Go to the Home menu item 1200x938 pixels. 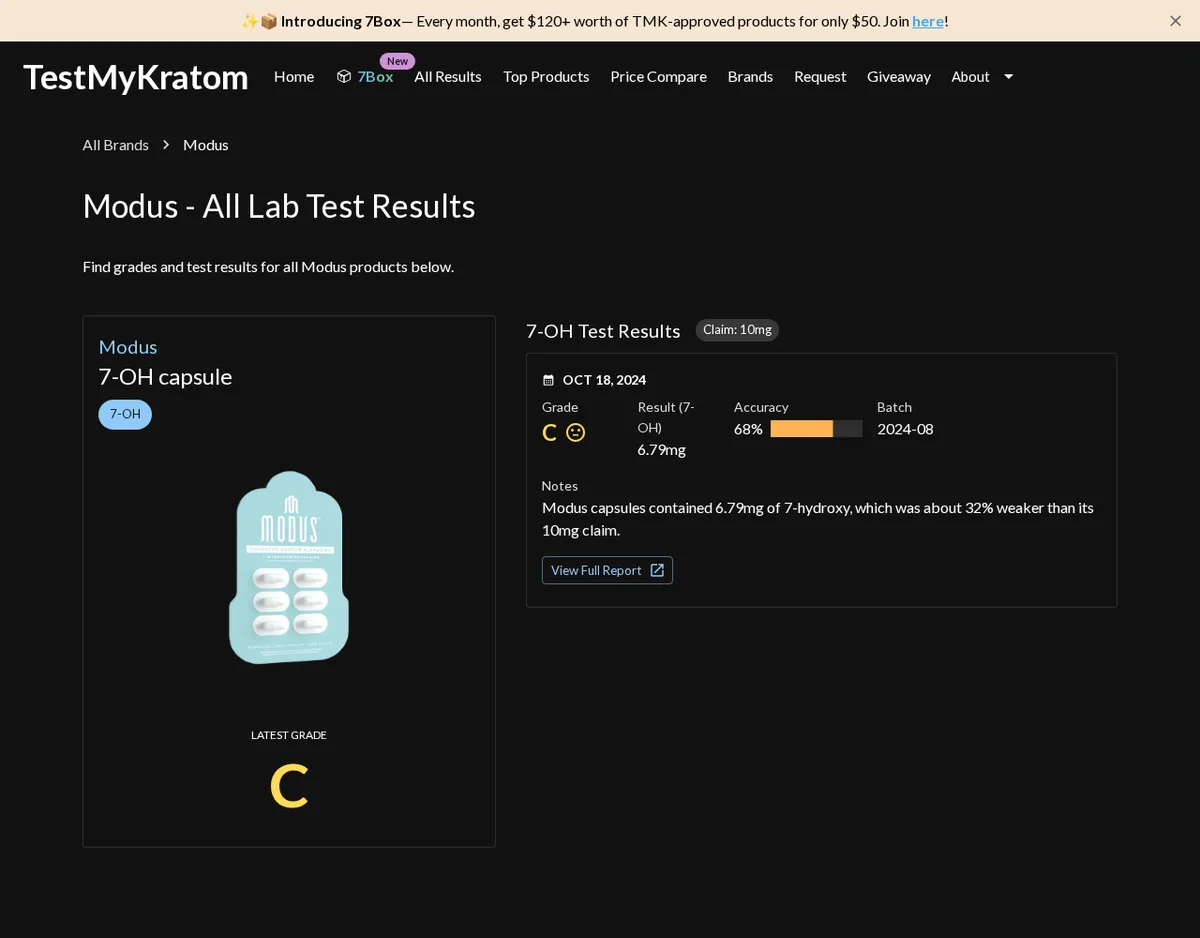point(294,77)
